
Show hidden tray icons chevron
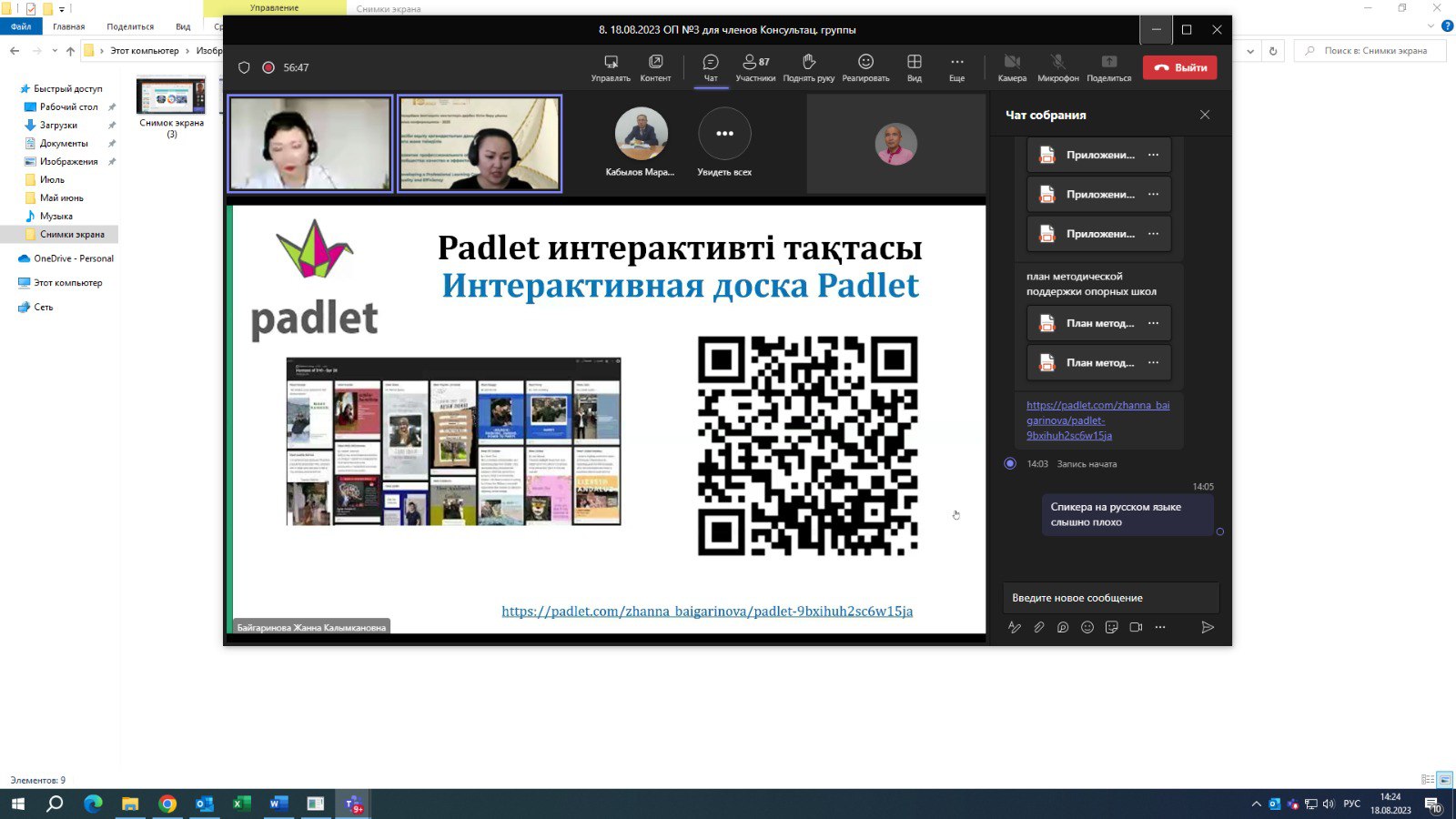click(x=1257, y=804)
